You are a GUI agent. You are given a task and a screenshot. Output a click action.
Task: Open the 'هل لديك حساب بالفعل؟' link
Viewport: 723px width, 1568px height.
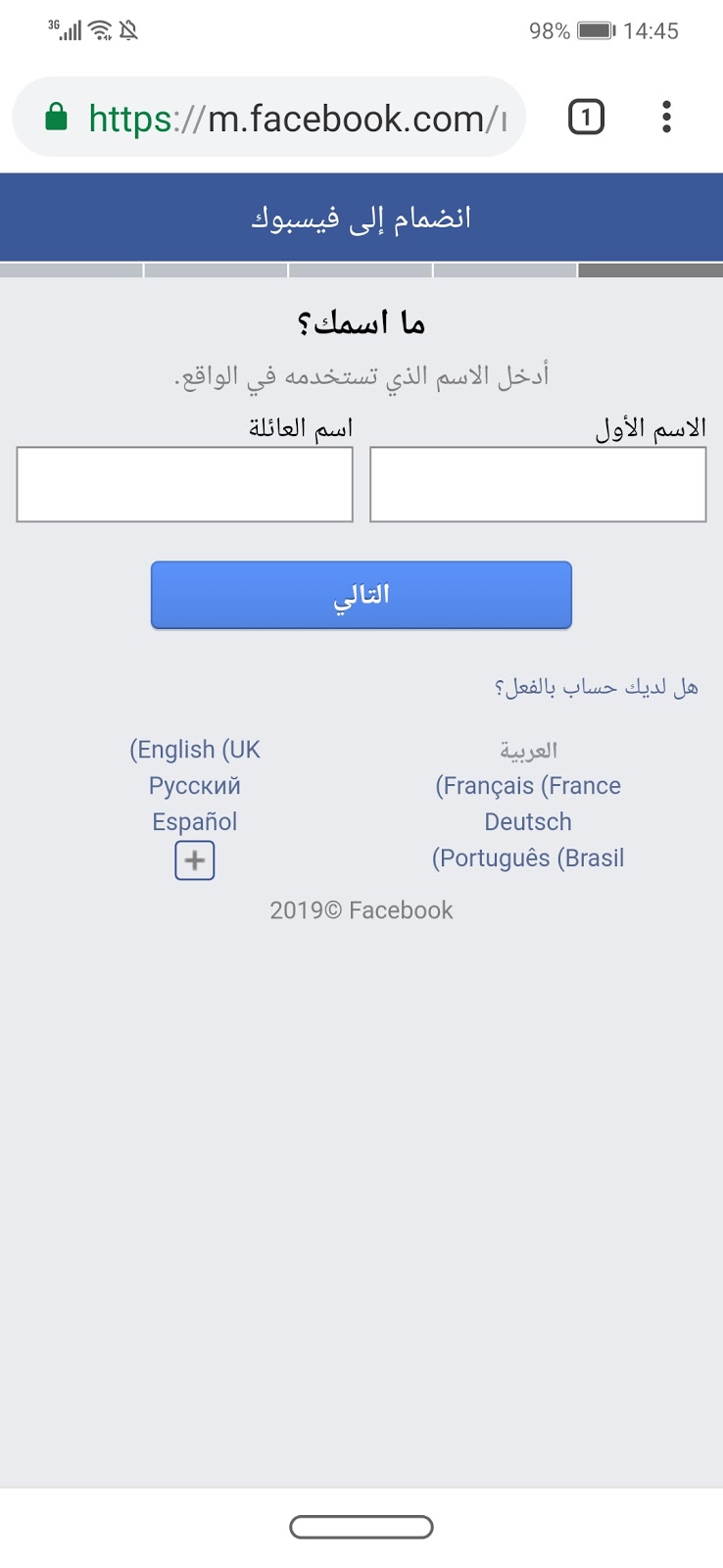(x=596, y=687)
